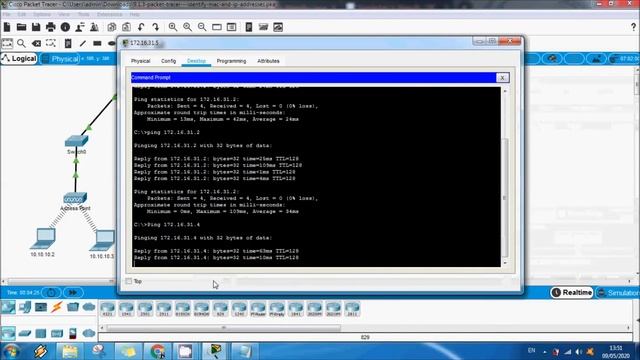Open the Options menu
This screenshot has width=640, height=360.
click(42, 14)
